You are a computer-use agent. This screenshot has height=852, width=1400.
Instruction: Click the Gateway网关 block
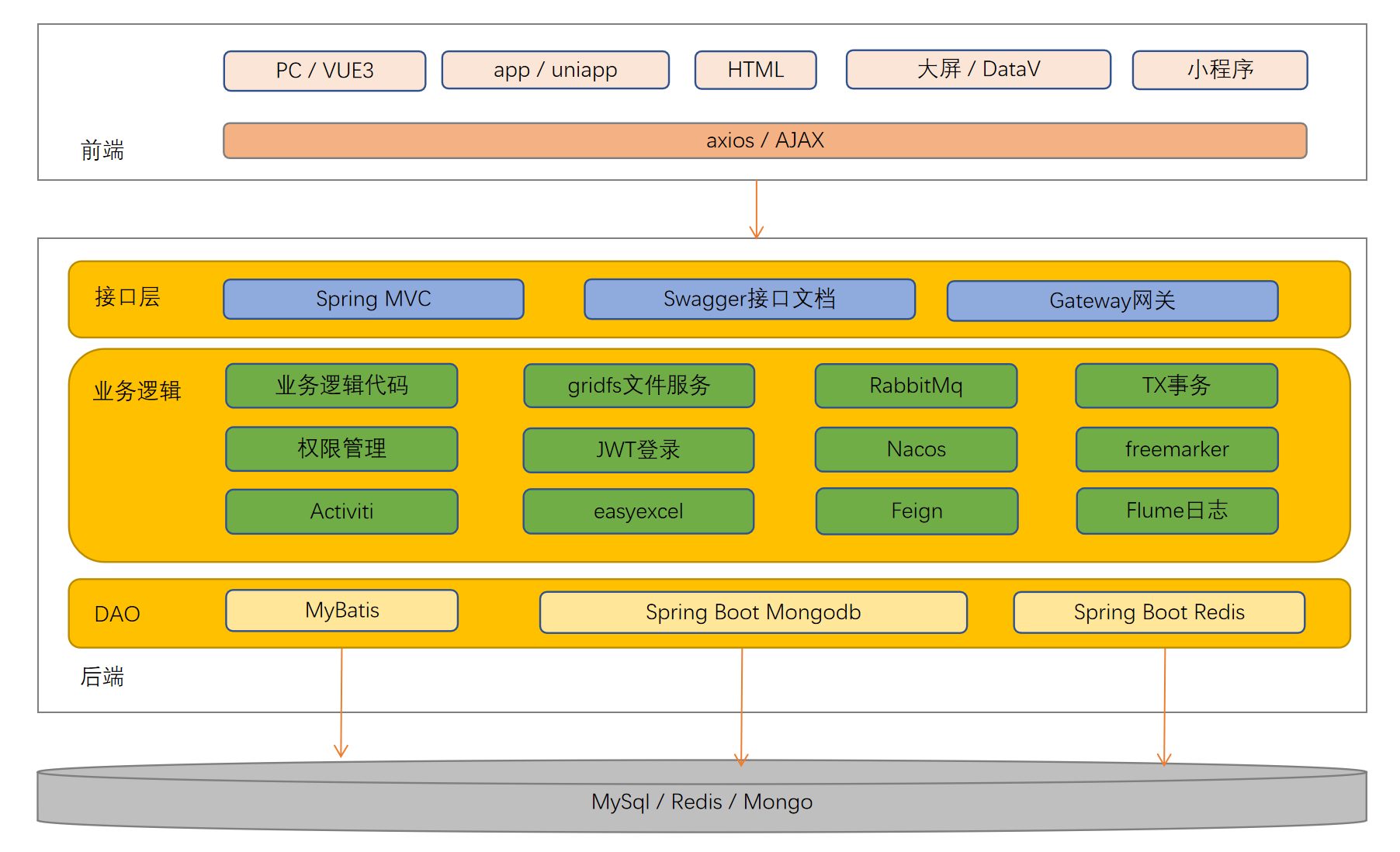tap(1111, 301)
